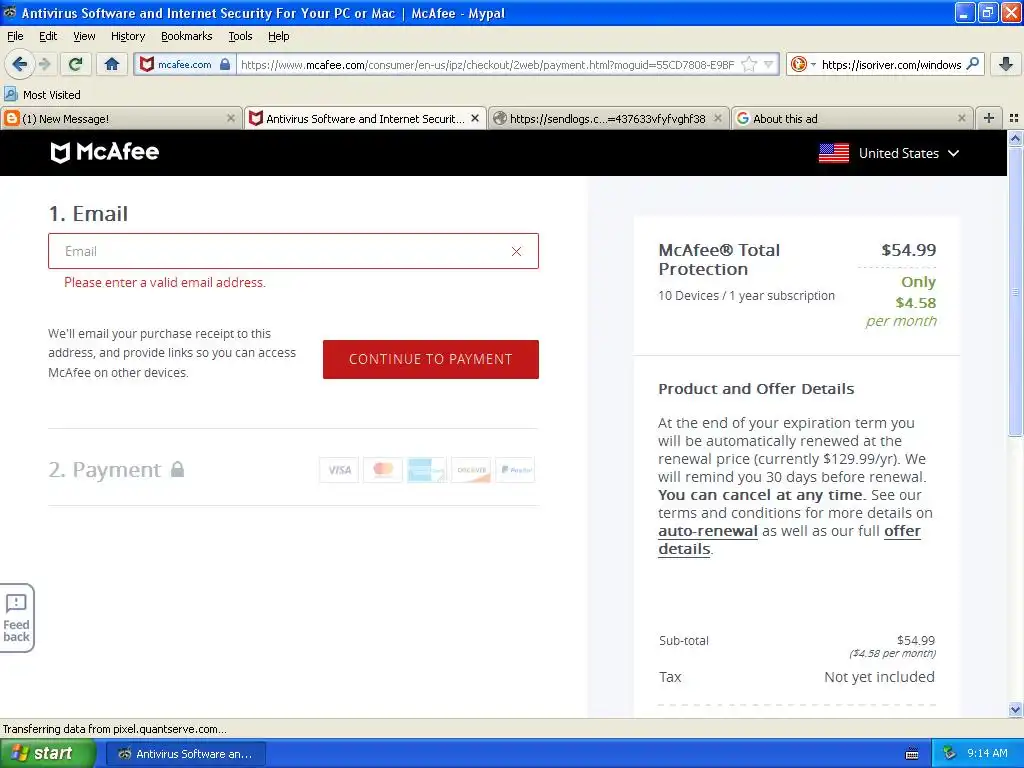Open the Bookmarks menu

[186, 36]
